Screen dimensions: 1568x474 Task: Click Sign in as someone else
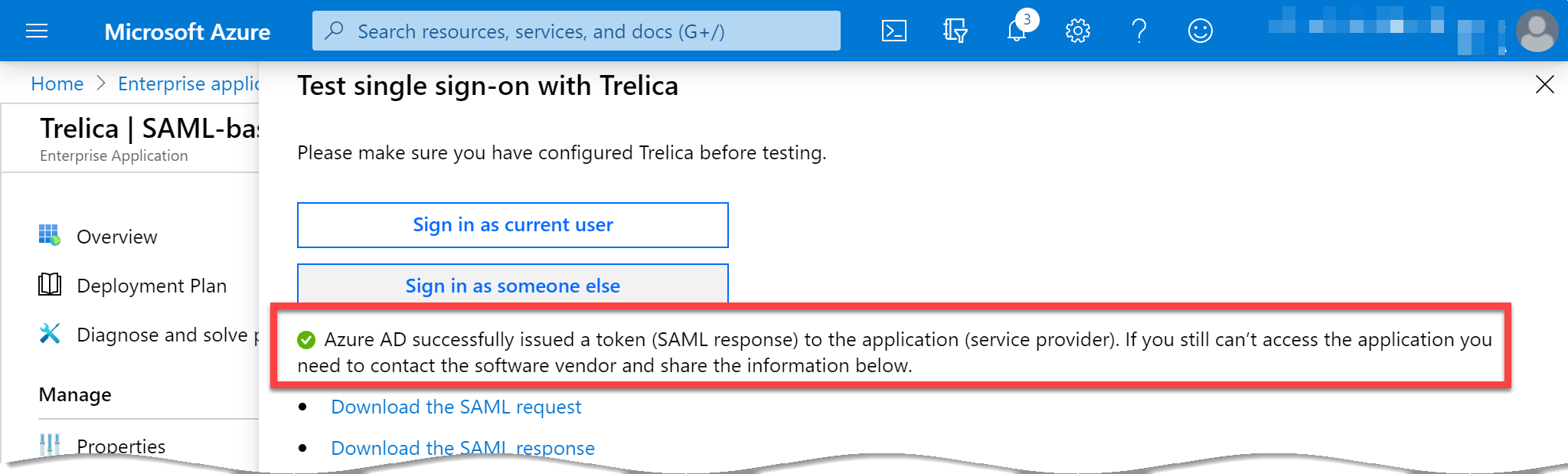pyautogui.click(x=513, y=284)
